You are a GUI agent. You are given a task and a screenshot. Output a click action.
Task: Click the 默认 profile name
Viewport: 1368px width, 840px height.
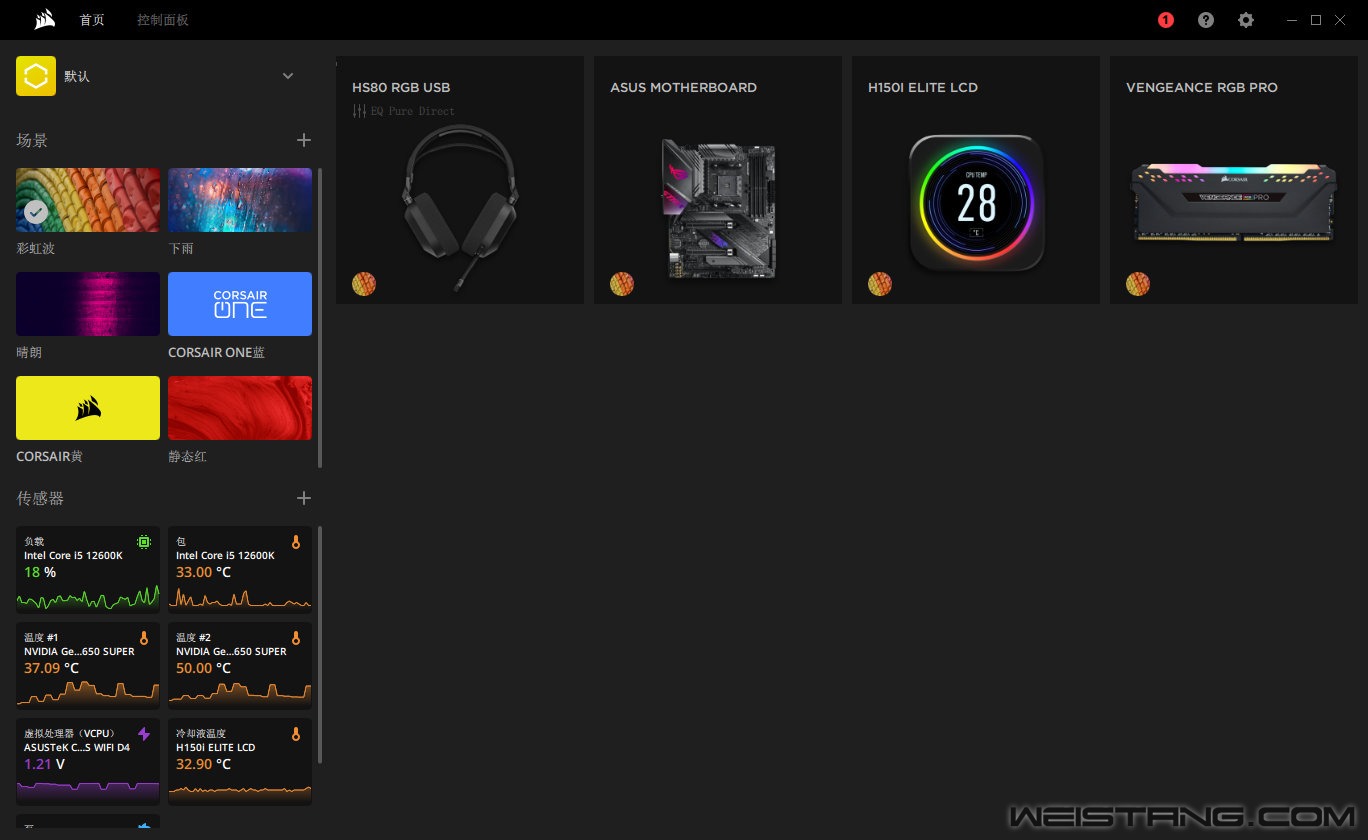77,76
